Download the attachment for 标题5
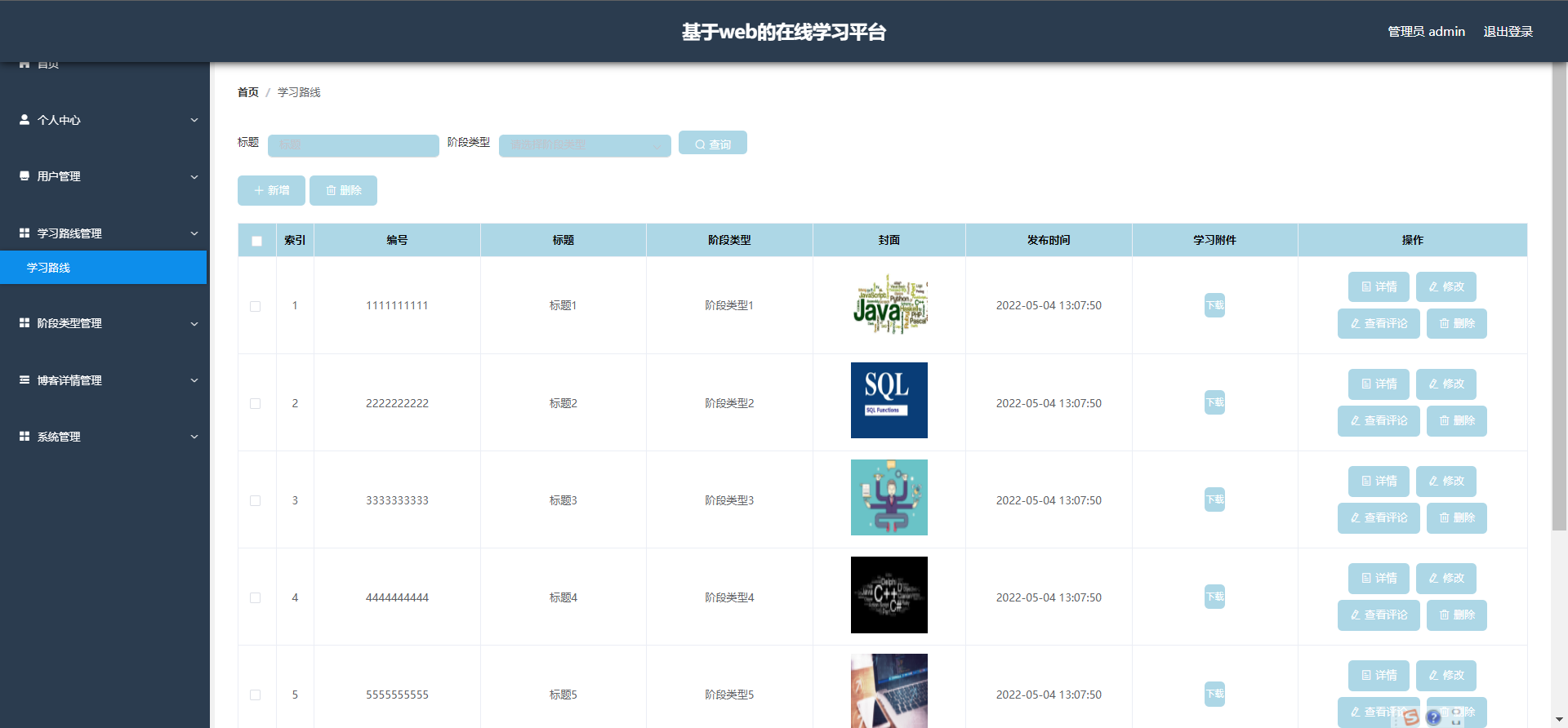 tap(1214, 694)
